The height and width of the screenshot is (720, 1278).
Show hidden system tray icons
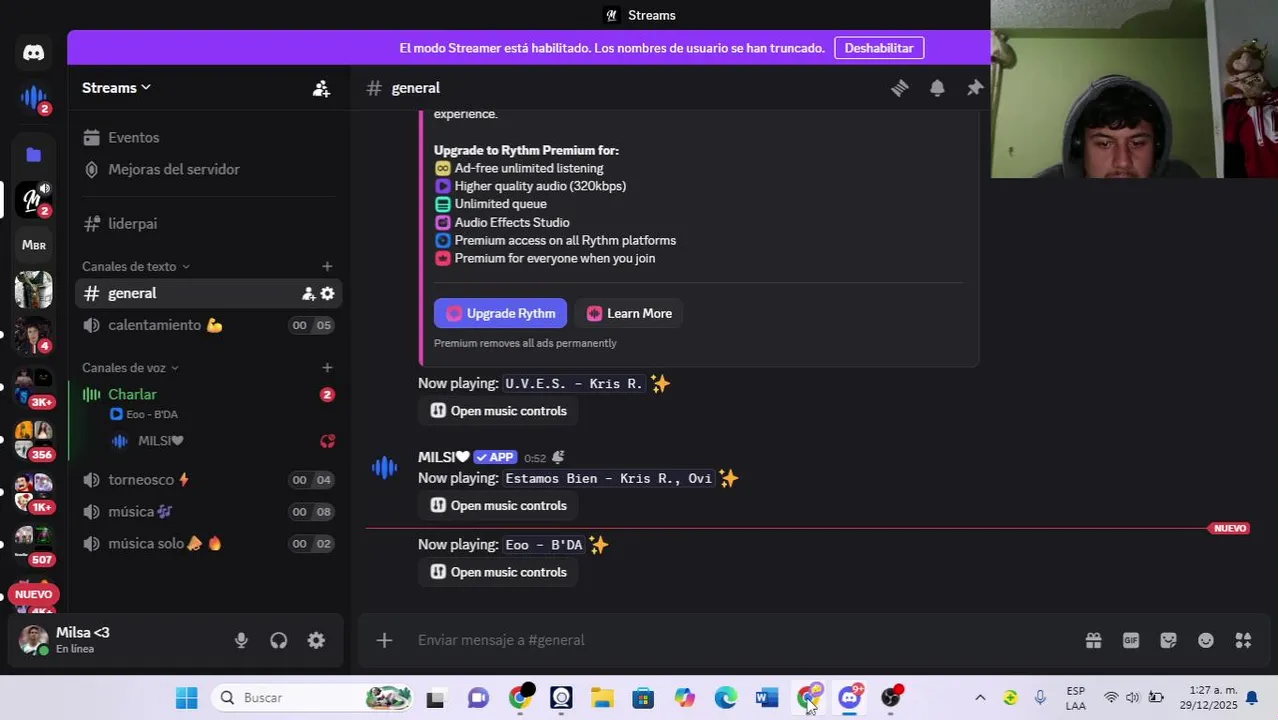click(980, 698)
